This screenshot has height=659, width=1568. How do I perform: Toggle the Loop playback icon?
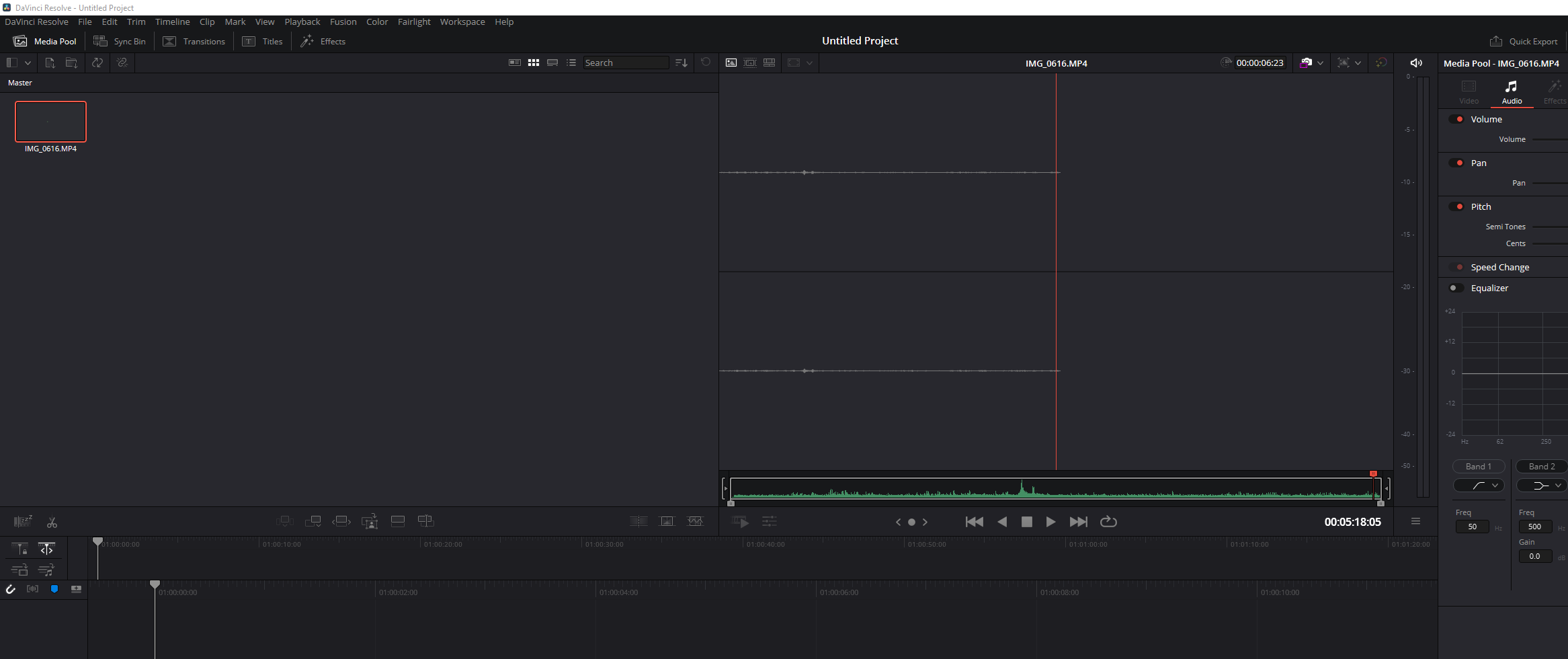tap(1108, 522)
